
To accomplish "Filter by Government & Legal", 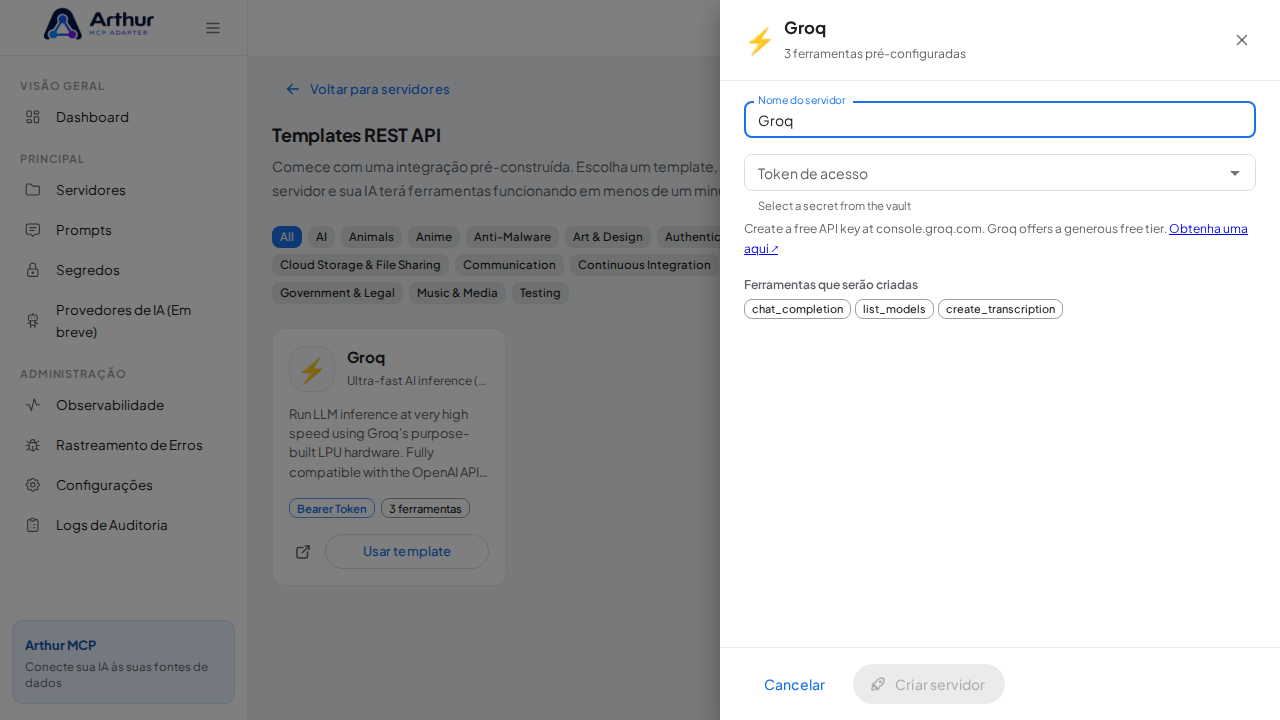I will (337, 293).
